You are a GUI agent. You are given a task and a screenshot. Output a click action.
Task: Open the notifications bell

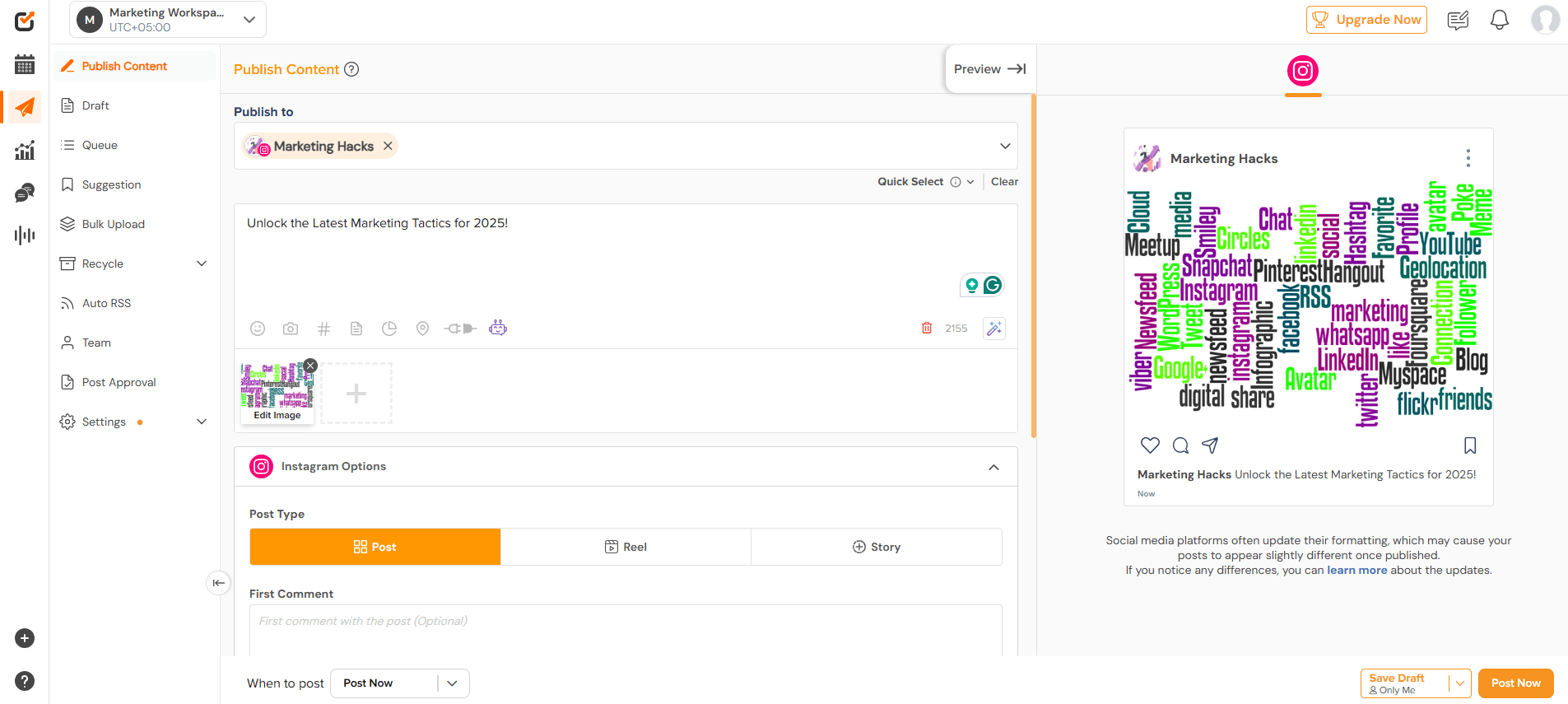[1500, 20]
